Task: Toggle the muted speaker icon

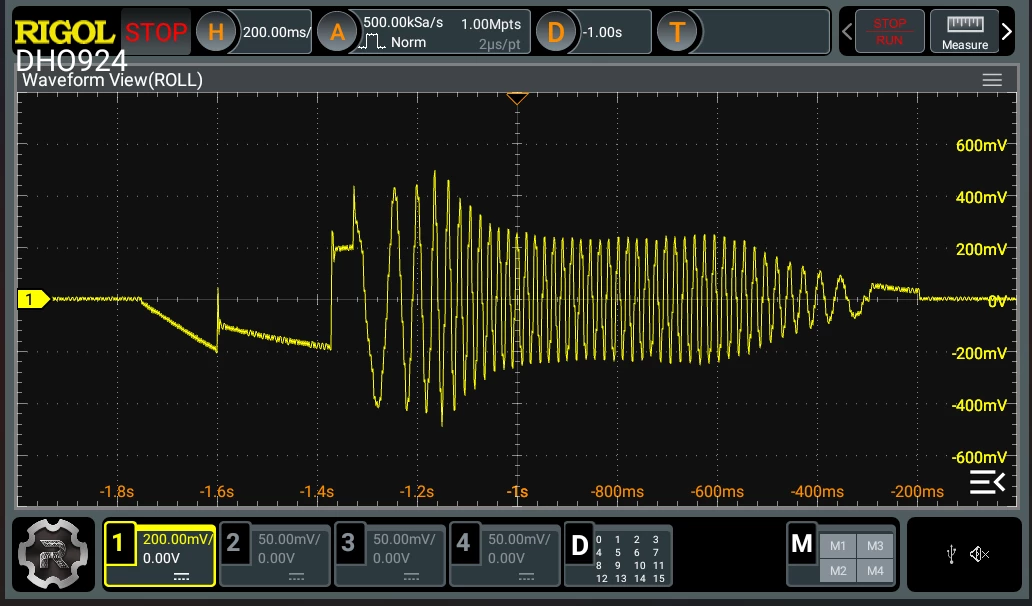Action: coord(979,555)
